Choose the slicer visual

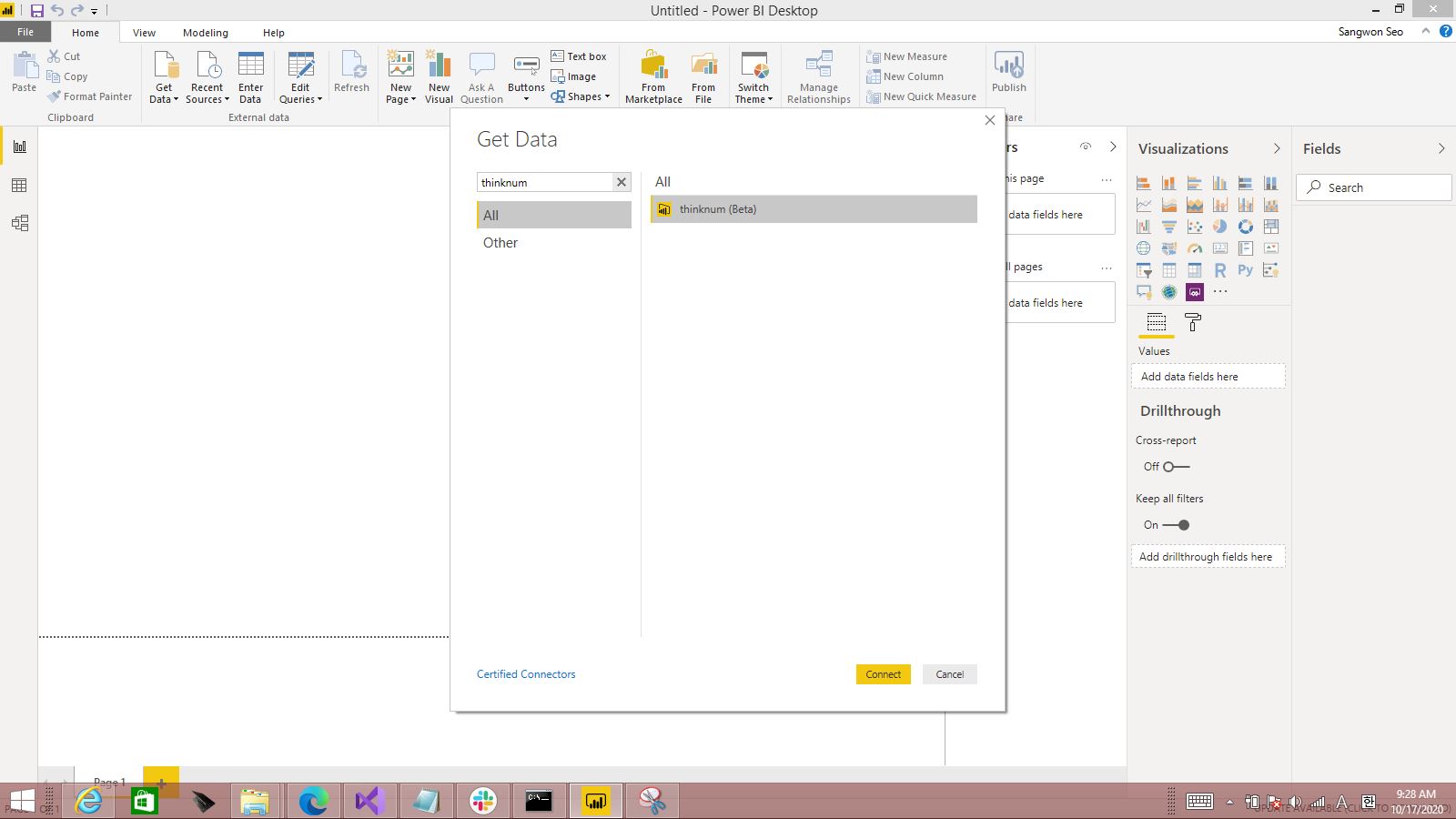tap(1144, 270)
